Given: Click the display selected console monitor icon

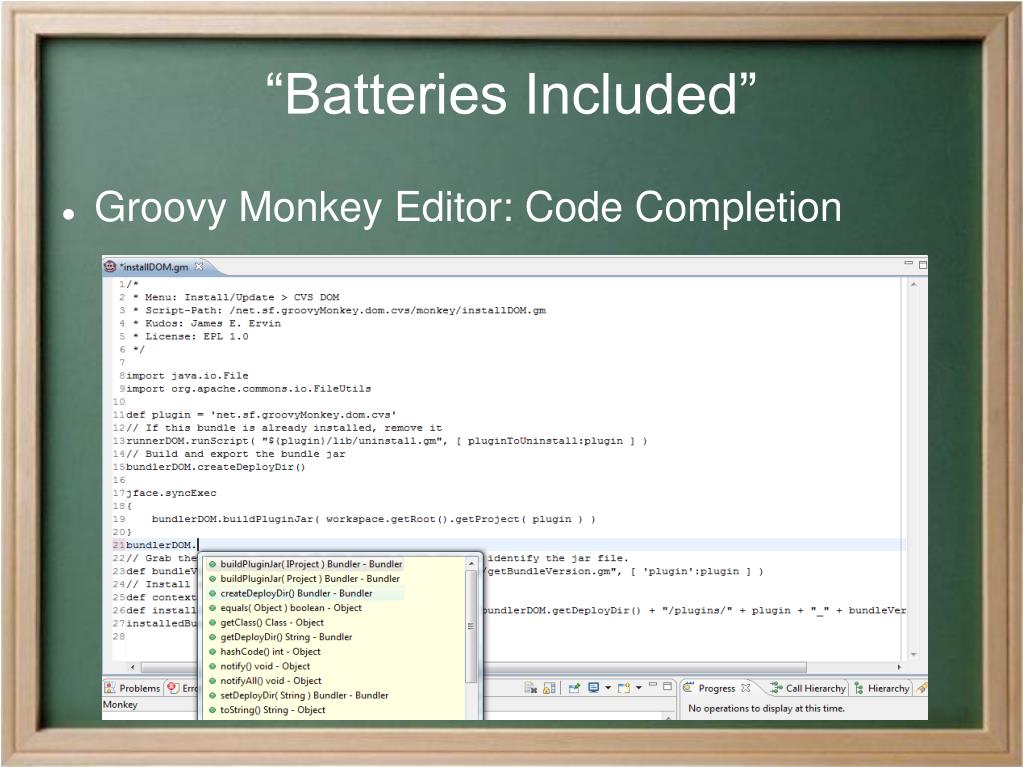Looking at the screenshot, I should point(594,687).
